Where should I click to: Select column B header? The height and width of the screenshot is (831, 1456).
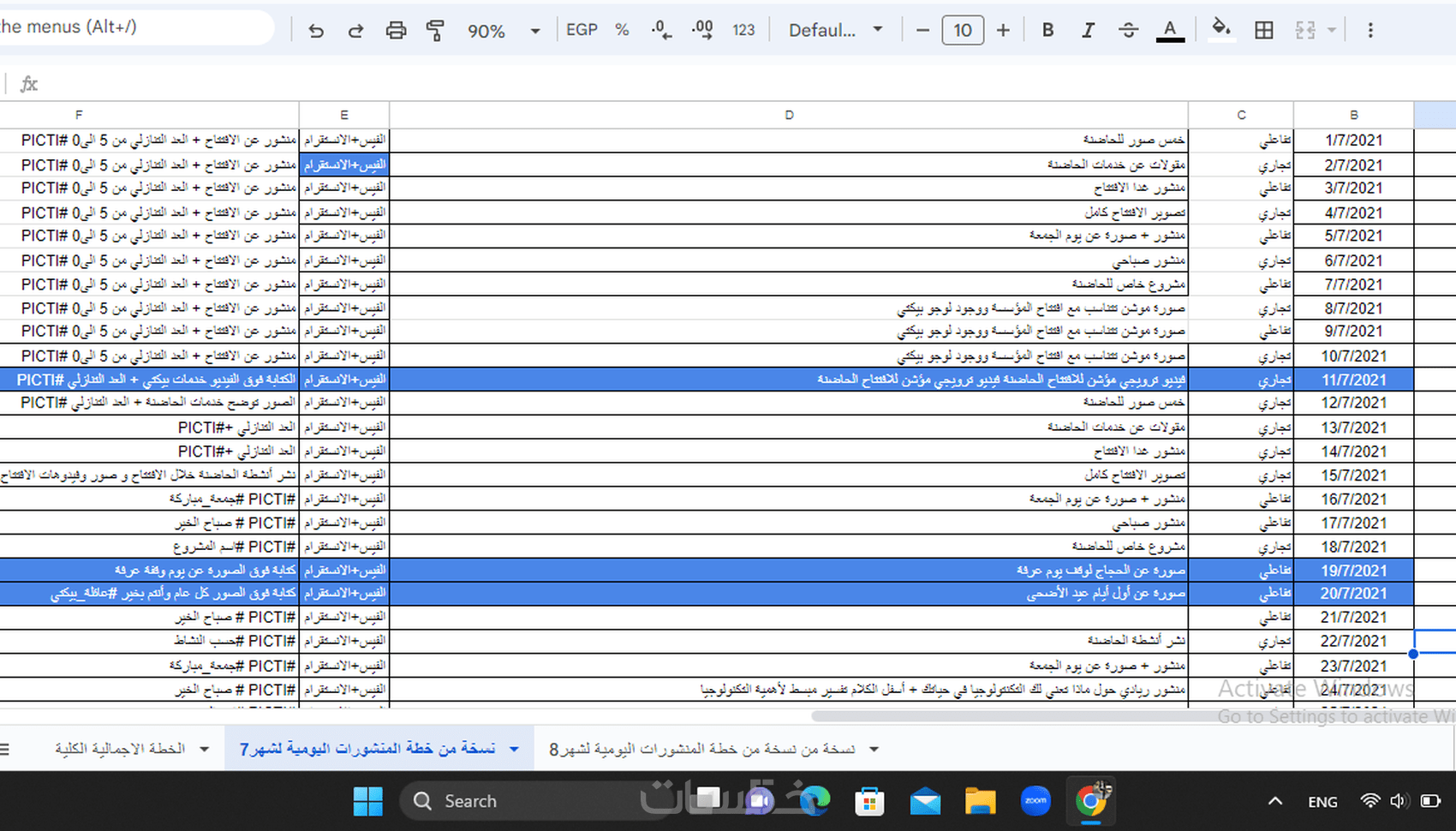point(1354,115)
